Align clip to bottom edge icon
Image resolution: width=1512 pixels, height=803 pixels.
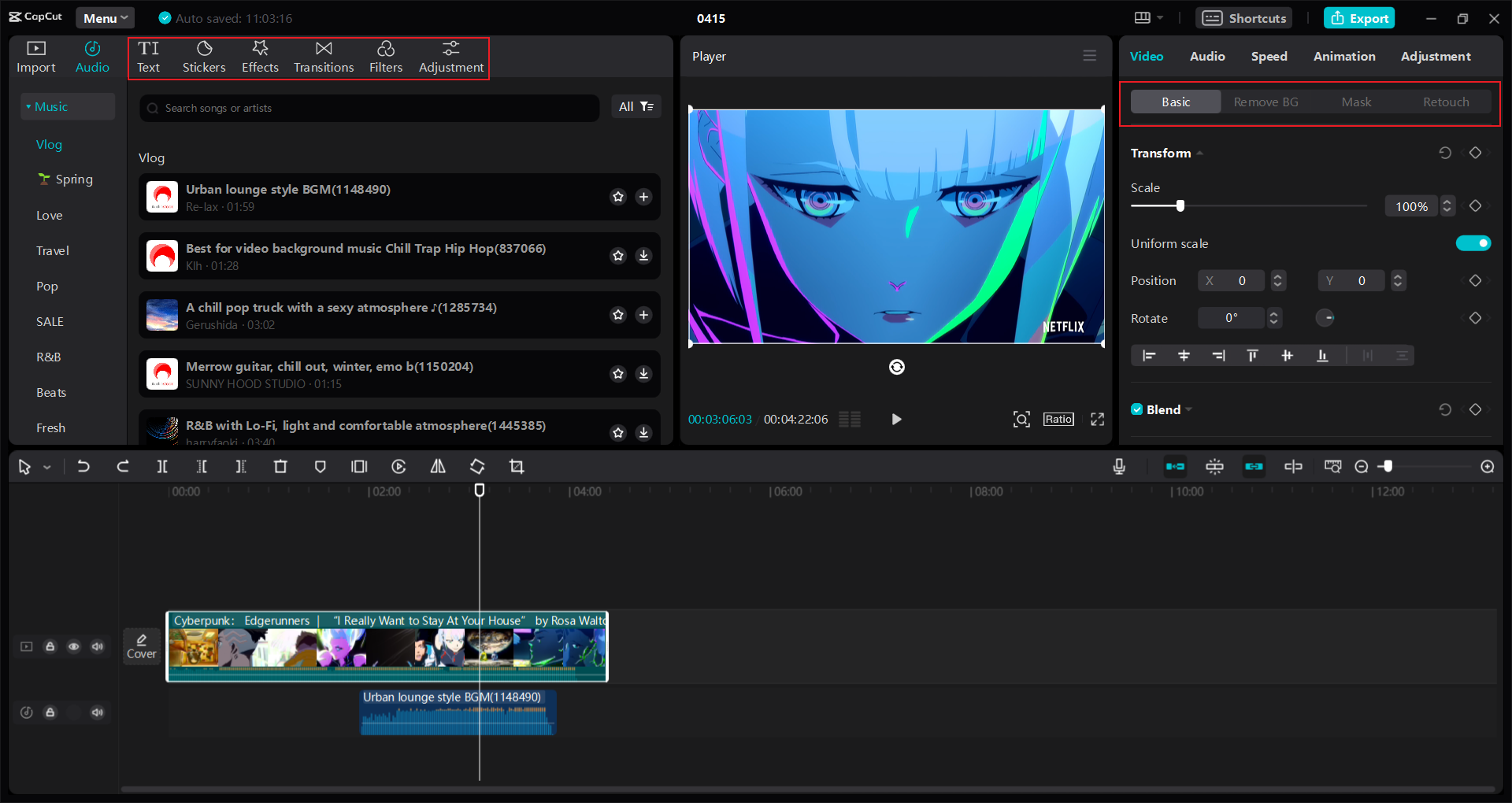point(1322,356)
